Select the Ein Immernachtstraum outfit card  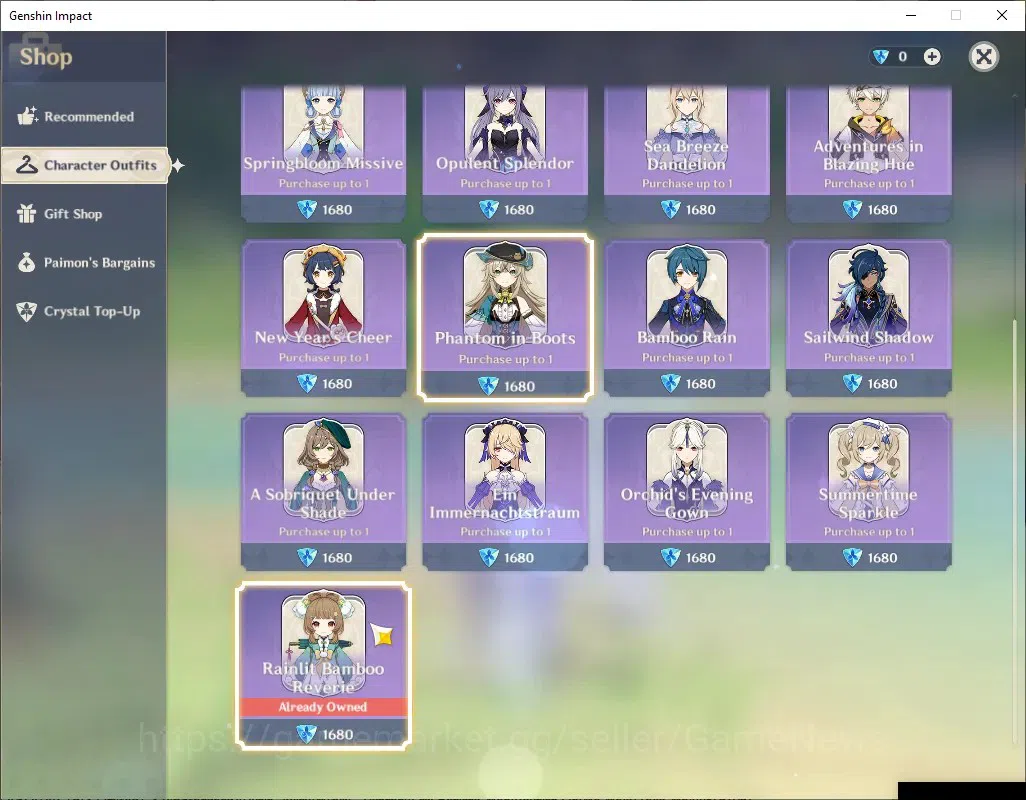tap(505, 492)
